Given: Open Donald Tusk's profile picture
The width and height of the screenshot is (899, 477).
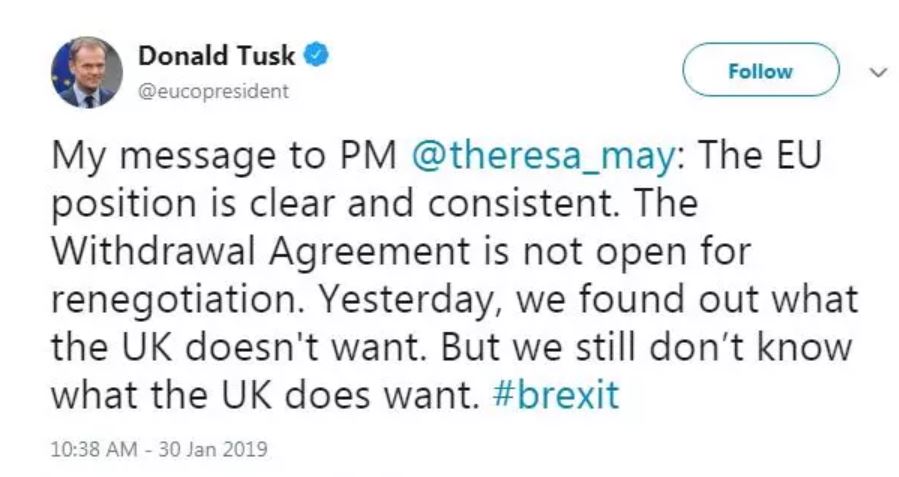Looking at the screenshot, I should tap(86, 73).
